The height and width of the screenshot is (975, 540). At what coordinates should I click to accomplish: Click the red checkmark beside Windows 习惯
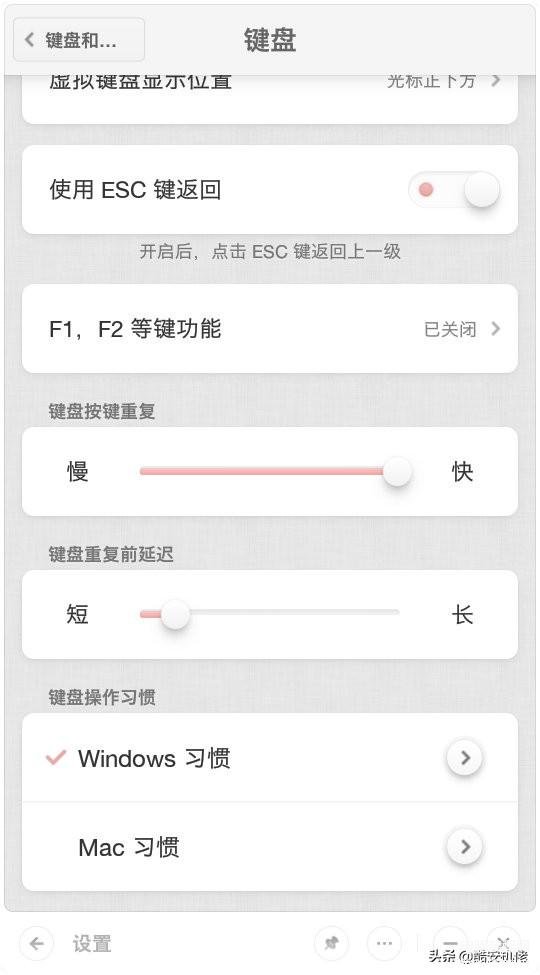(56, 757)
